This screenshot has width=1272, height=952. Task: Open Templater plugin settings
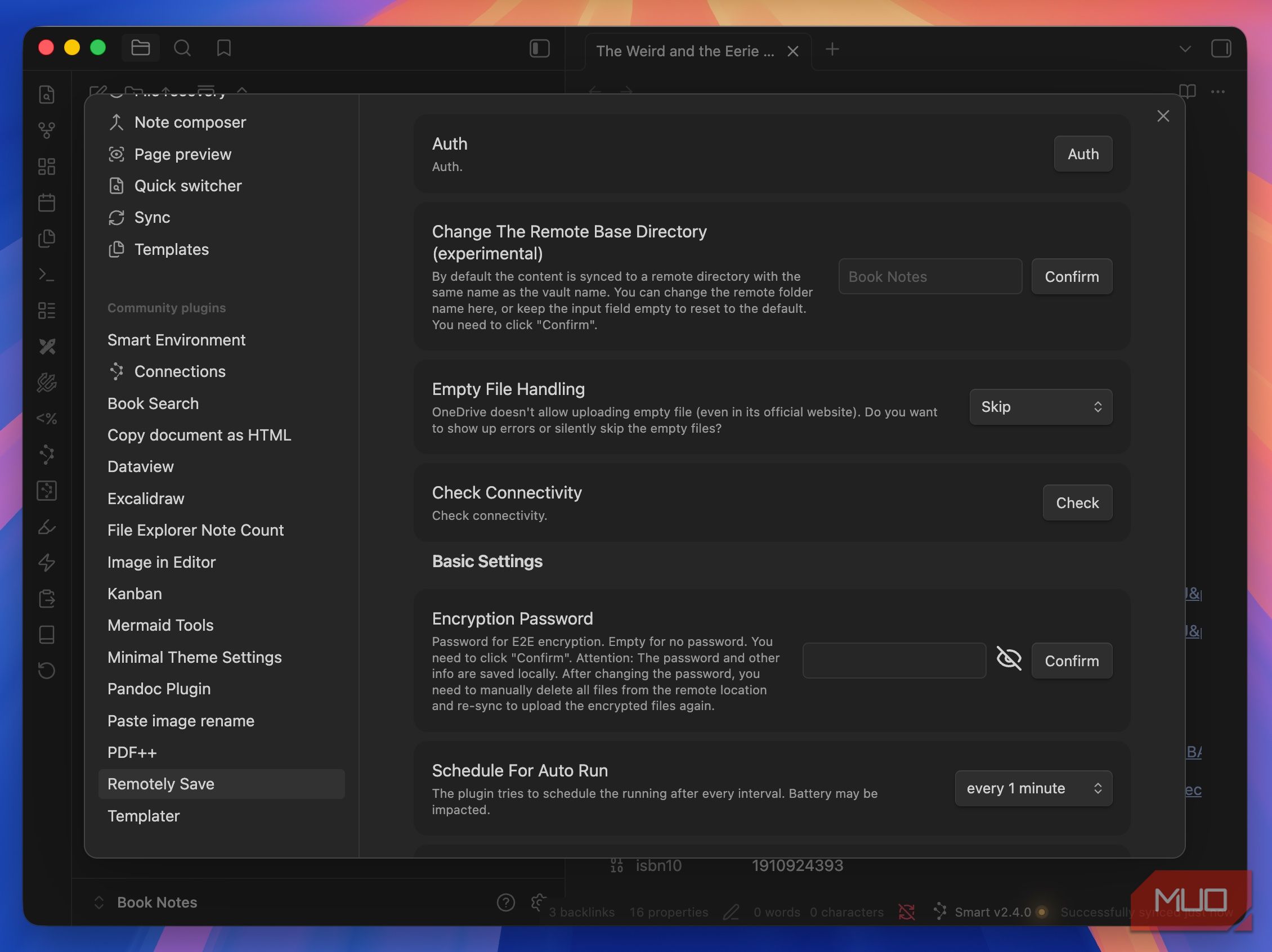point(221,816)
